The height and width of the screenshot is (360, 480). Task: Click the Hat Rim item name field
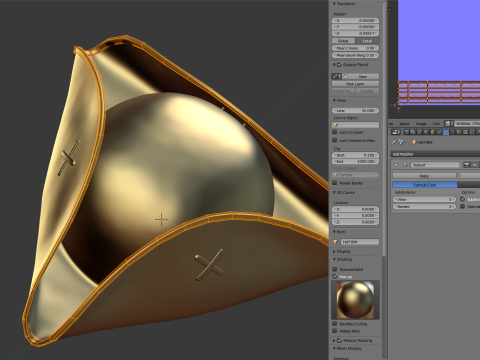tap(359, 242)
